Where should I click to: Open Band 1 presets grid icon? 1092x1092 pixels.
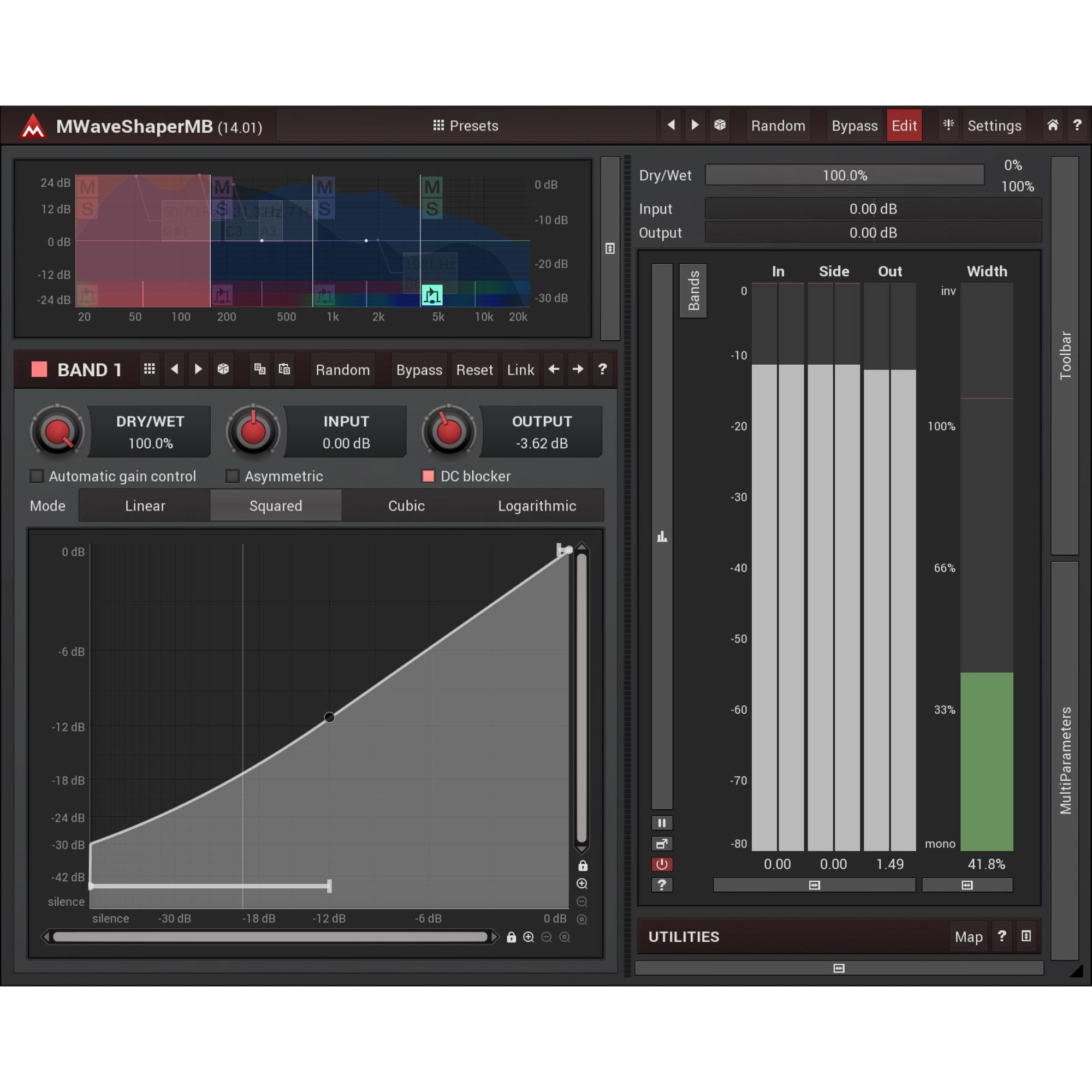click(x=149, y=369)
